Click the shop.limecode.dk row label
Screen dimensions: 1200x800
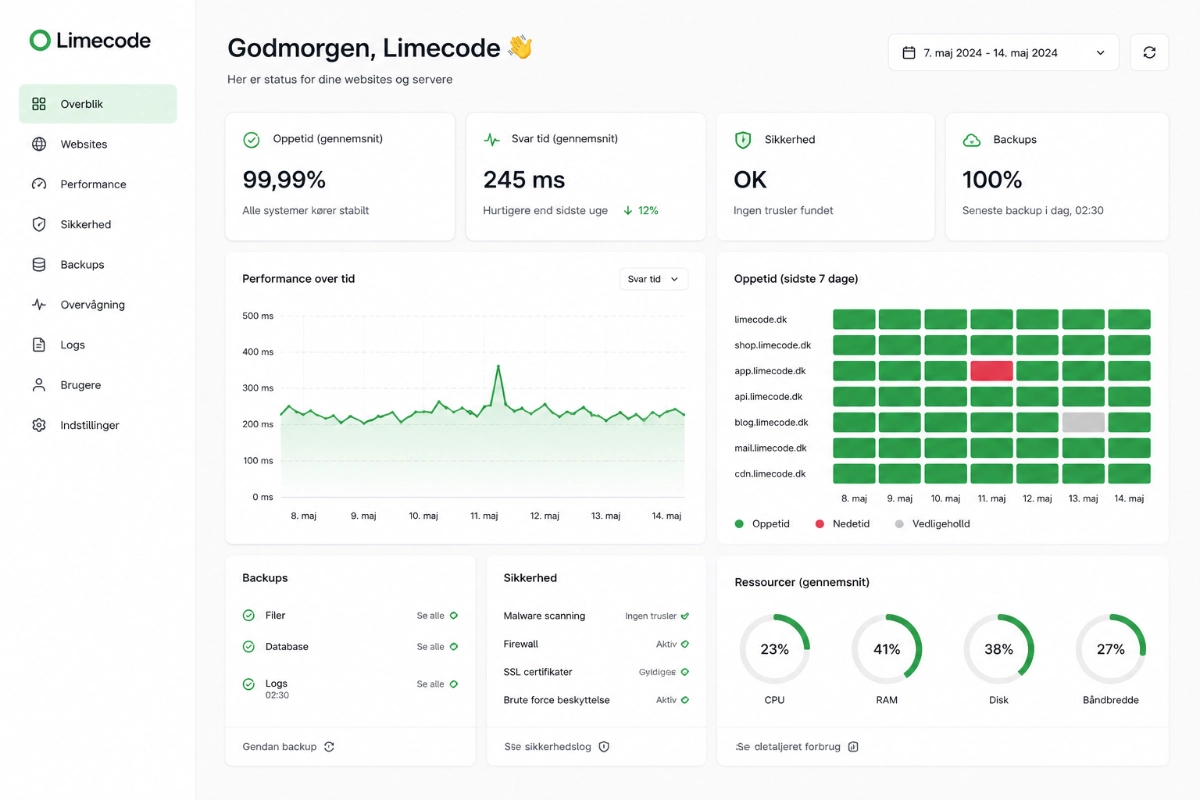773,345
